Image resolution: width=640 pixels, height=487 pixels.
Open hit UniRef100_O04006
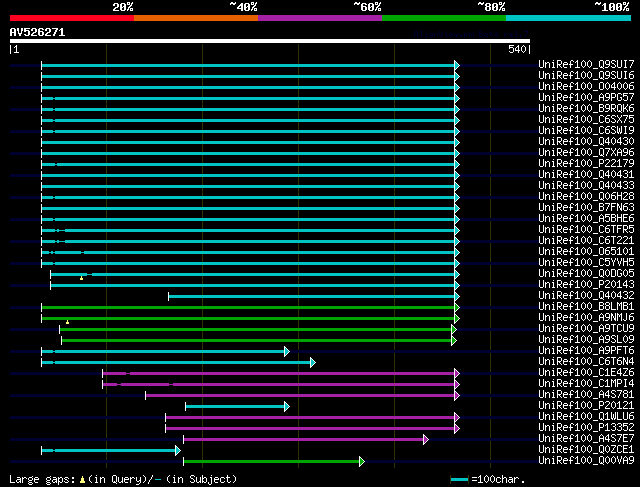(586, 86)
